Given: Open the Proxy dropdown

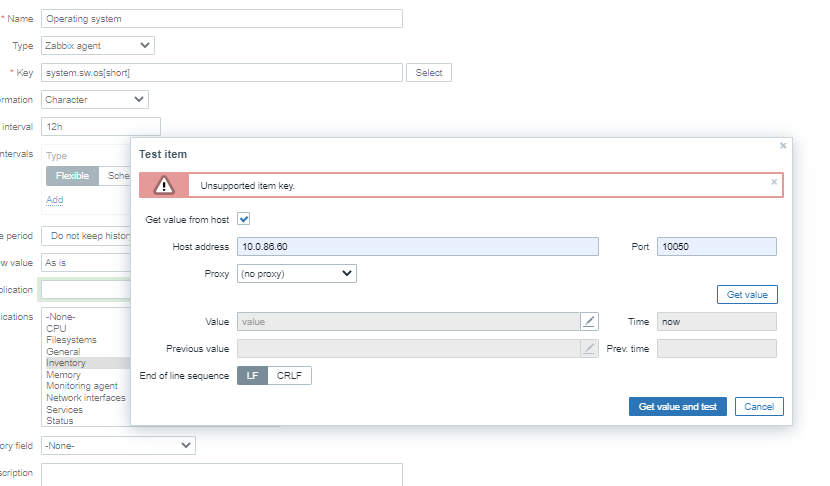Looking at the screenshot, I should click(297, 273).
